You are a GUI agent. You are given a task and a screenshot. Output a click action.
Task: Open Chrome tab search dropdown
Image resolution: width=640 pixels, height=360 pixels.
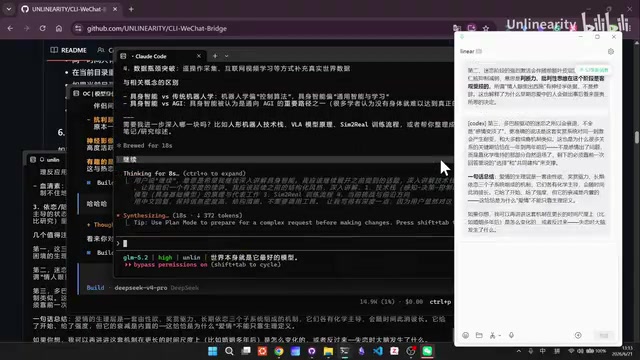tap(9, 9)
